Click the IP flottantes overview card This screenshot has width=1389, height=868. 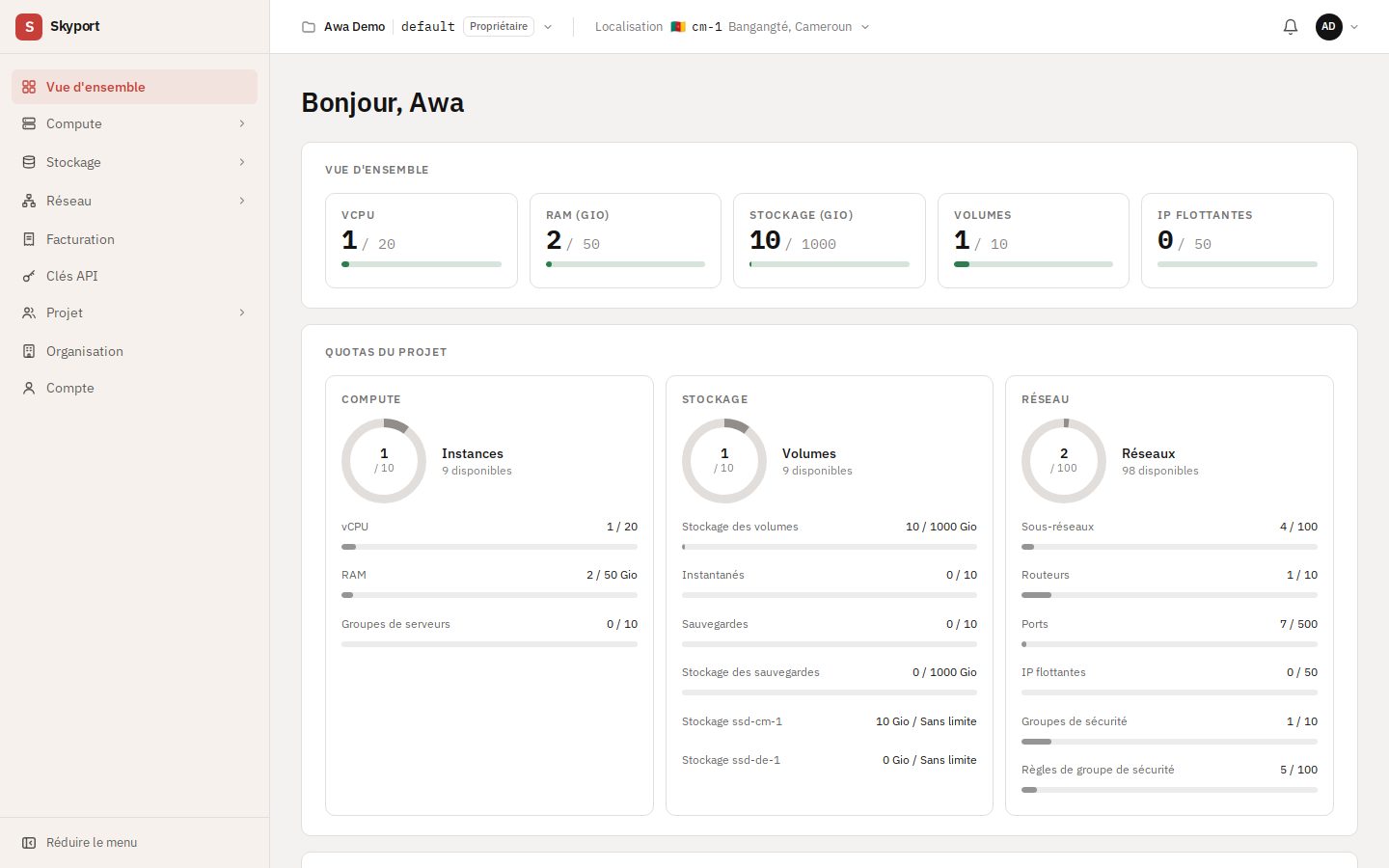coord(1238,240)
